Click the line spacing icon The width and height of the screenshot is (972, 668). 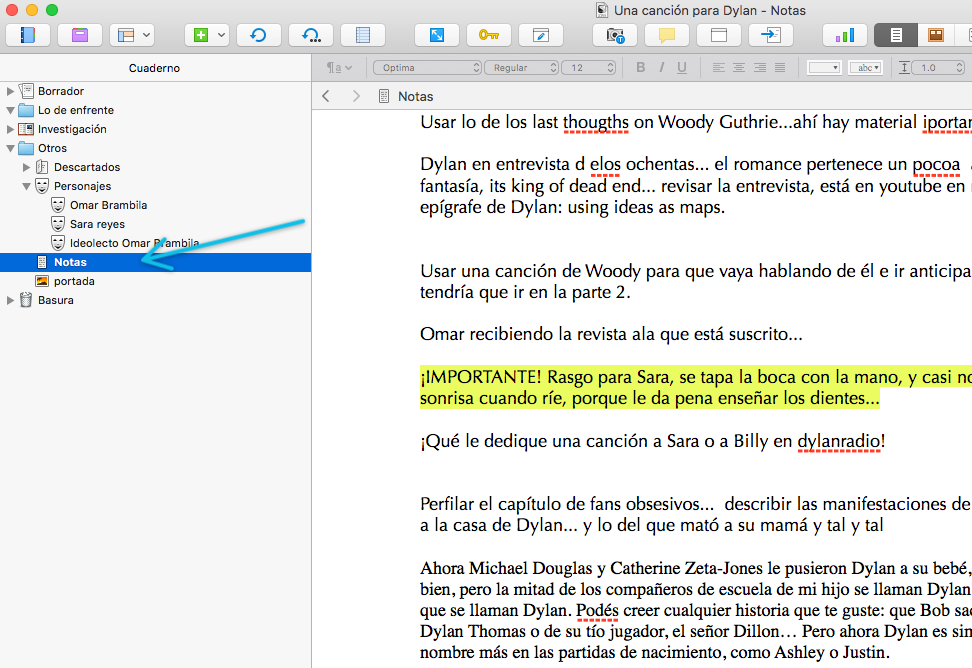click(x=904, y=68)
